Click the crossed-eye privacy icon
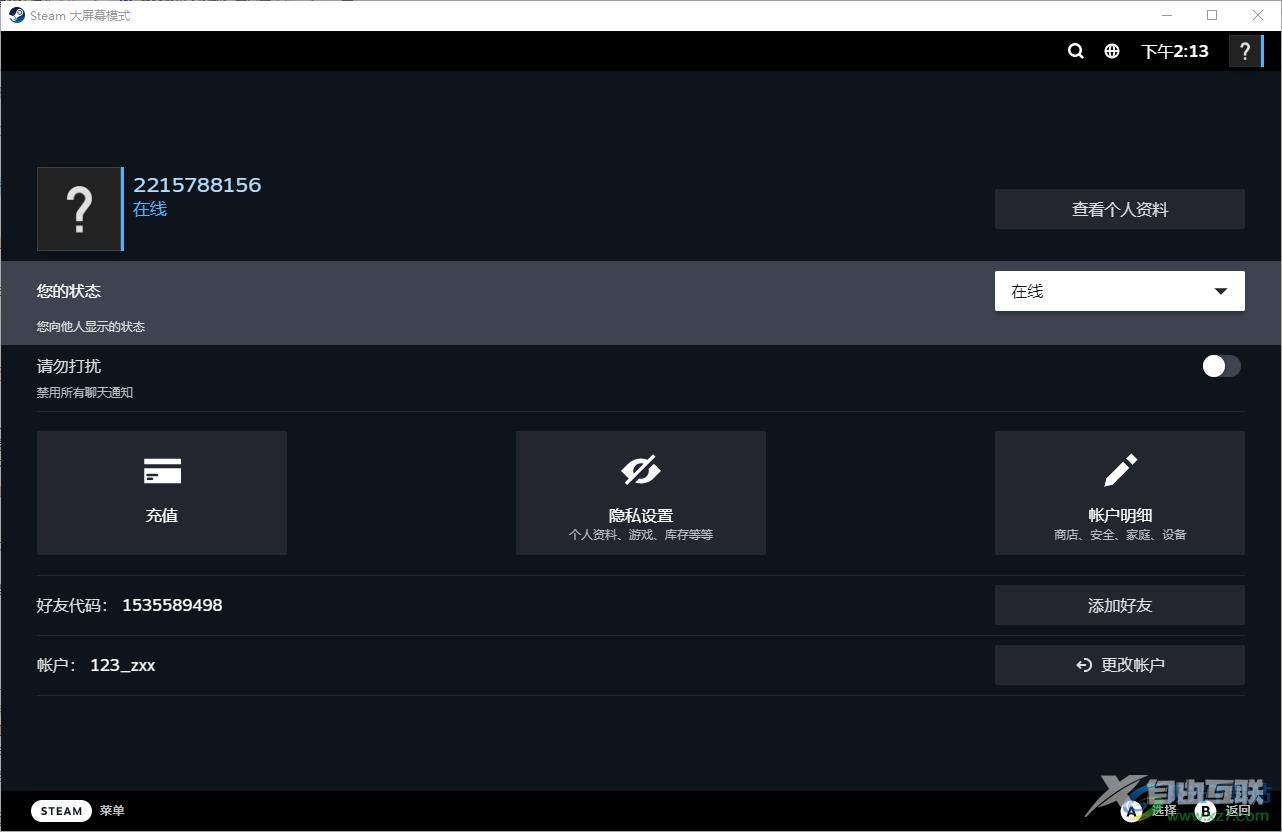Viewport: 1282px width, 832px height. click(x=641, y=470)
